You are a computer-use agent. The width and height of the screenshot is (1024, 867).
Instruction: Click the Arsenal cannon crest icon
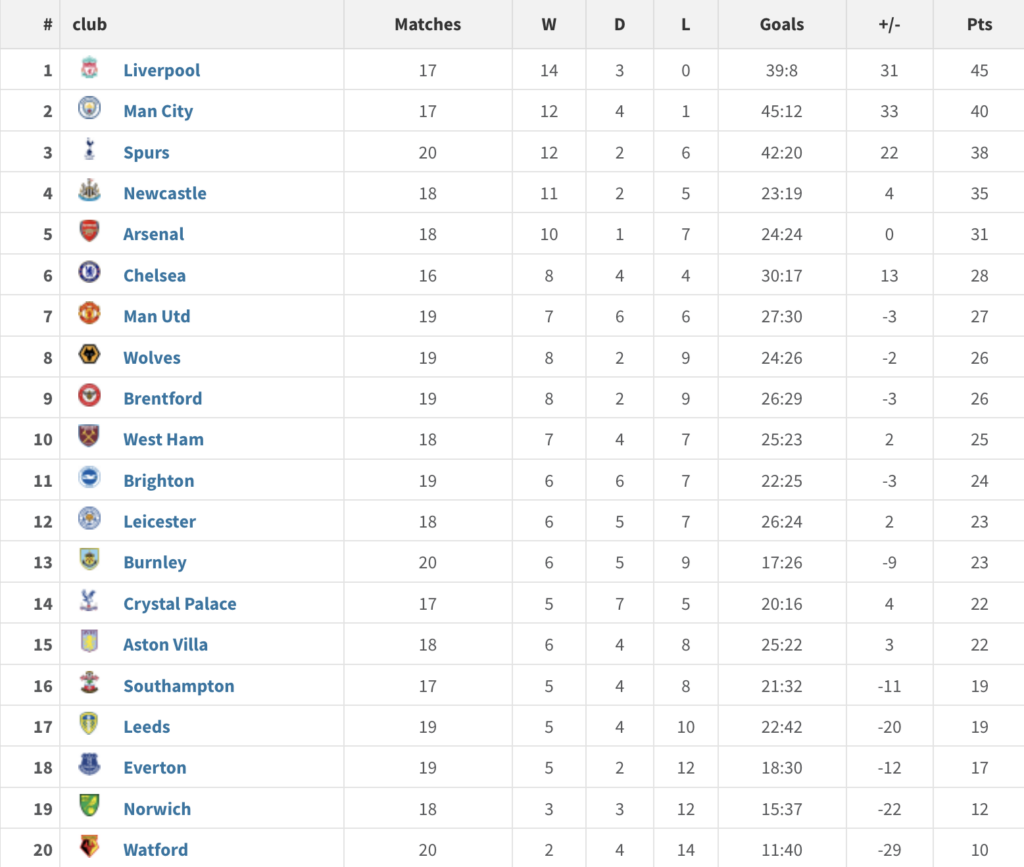(89, 231)
